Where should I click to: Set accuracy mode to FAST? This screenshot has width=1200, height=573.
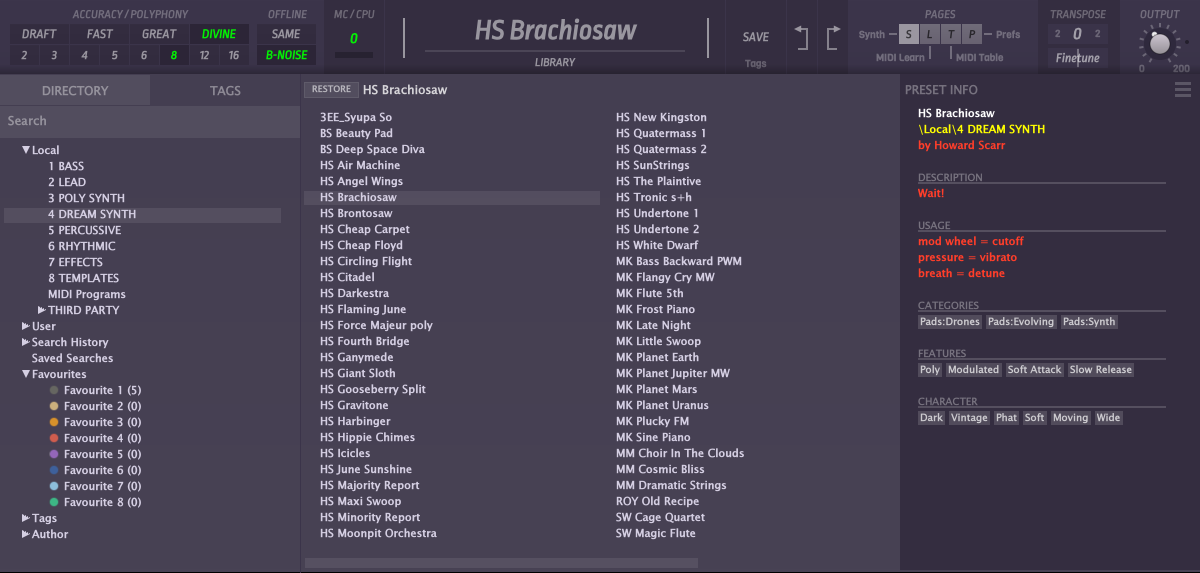(x=99, y=34)
